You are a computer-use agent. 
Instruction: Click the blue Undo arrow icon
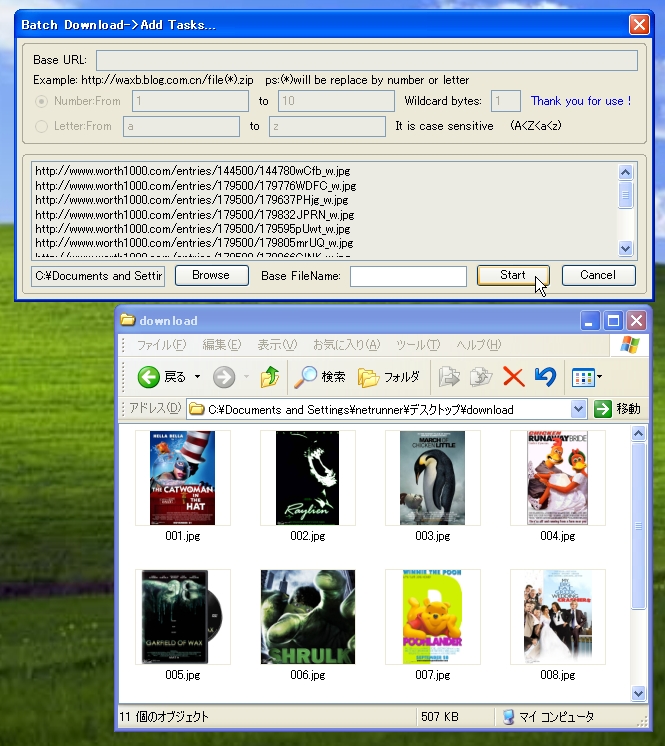coord(545,377)
